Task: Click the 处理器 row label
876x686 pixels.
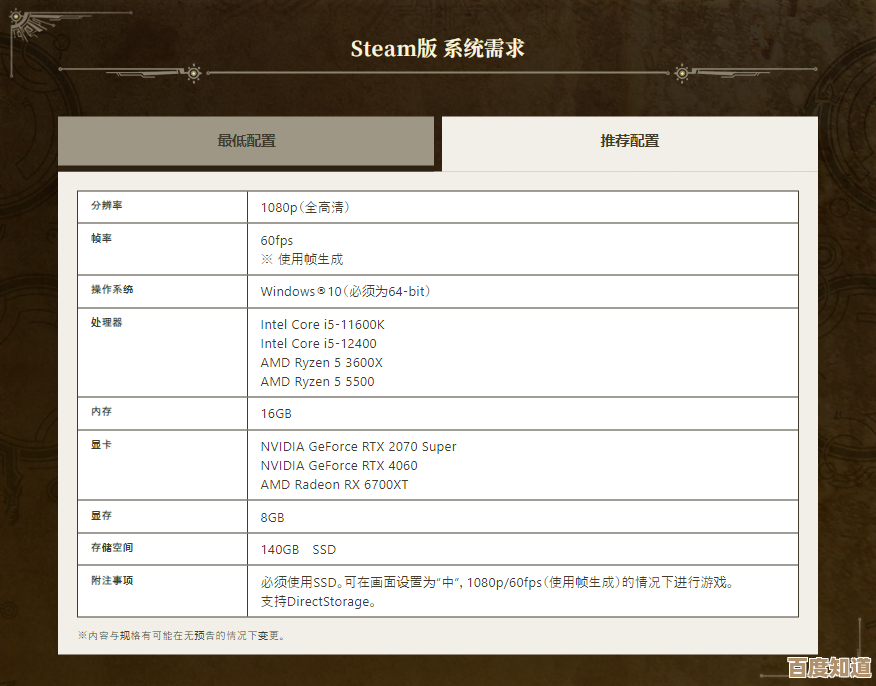Action: tap(106, 323)
